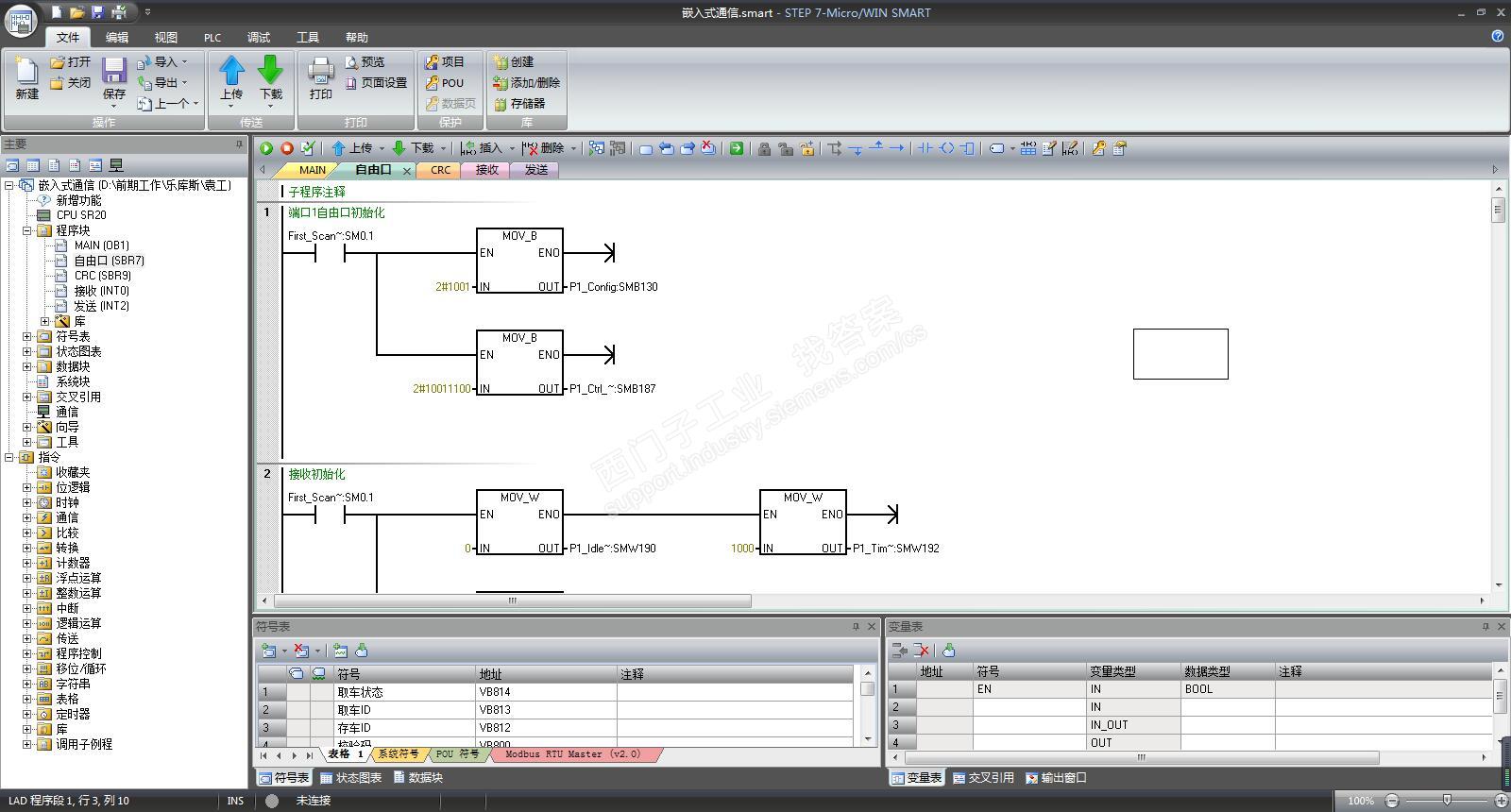Screen dimensions: 1511x812
Task: Click the key icon in editor toolbar
Action: click(x=1098, y=148)
